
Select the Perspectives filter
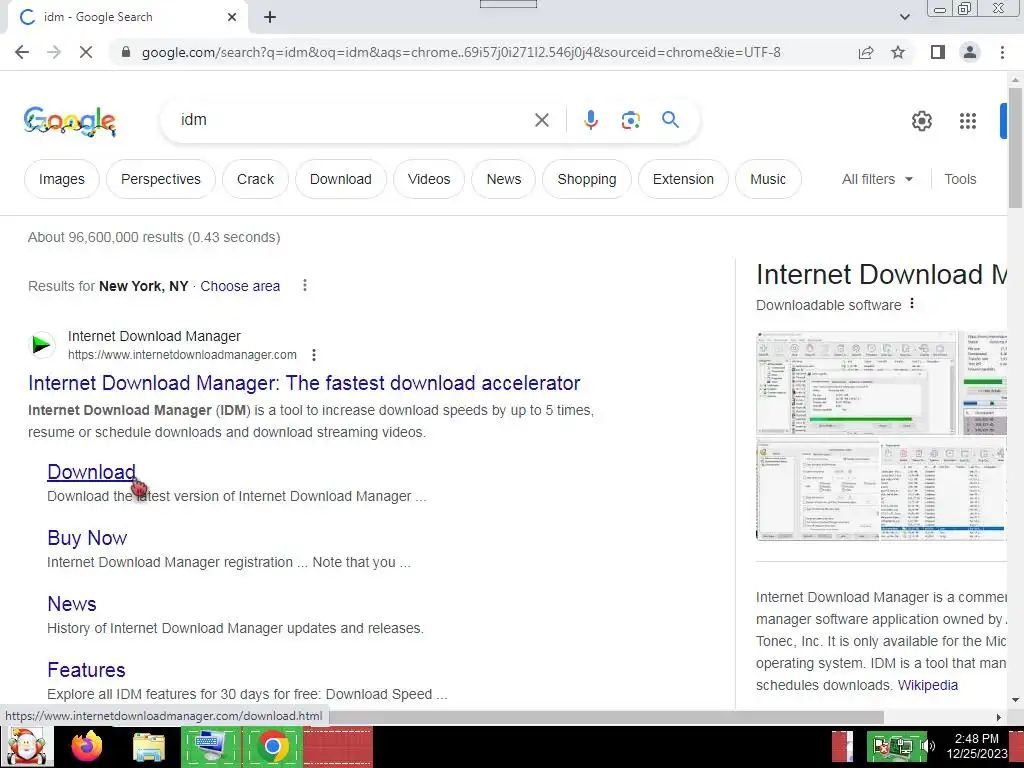[x=161, y=179]
